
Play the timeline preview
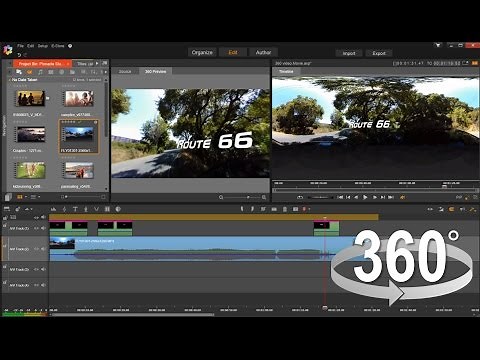pos(365,197)
